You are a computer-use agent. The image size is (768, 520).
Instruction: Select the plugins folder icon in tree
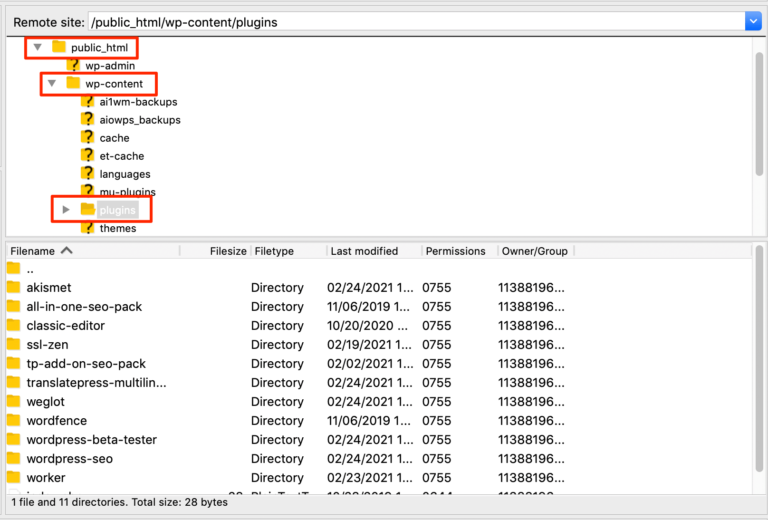[x=88, y=209]
